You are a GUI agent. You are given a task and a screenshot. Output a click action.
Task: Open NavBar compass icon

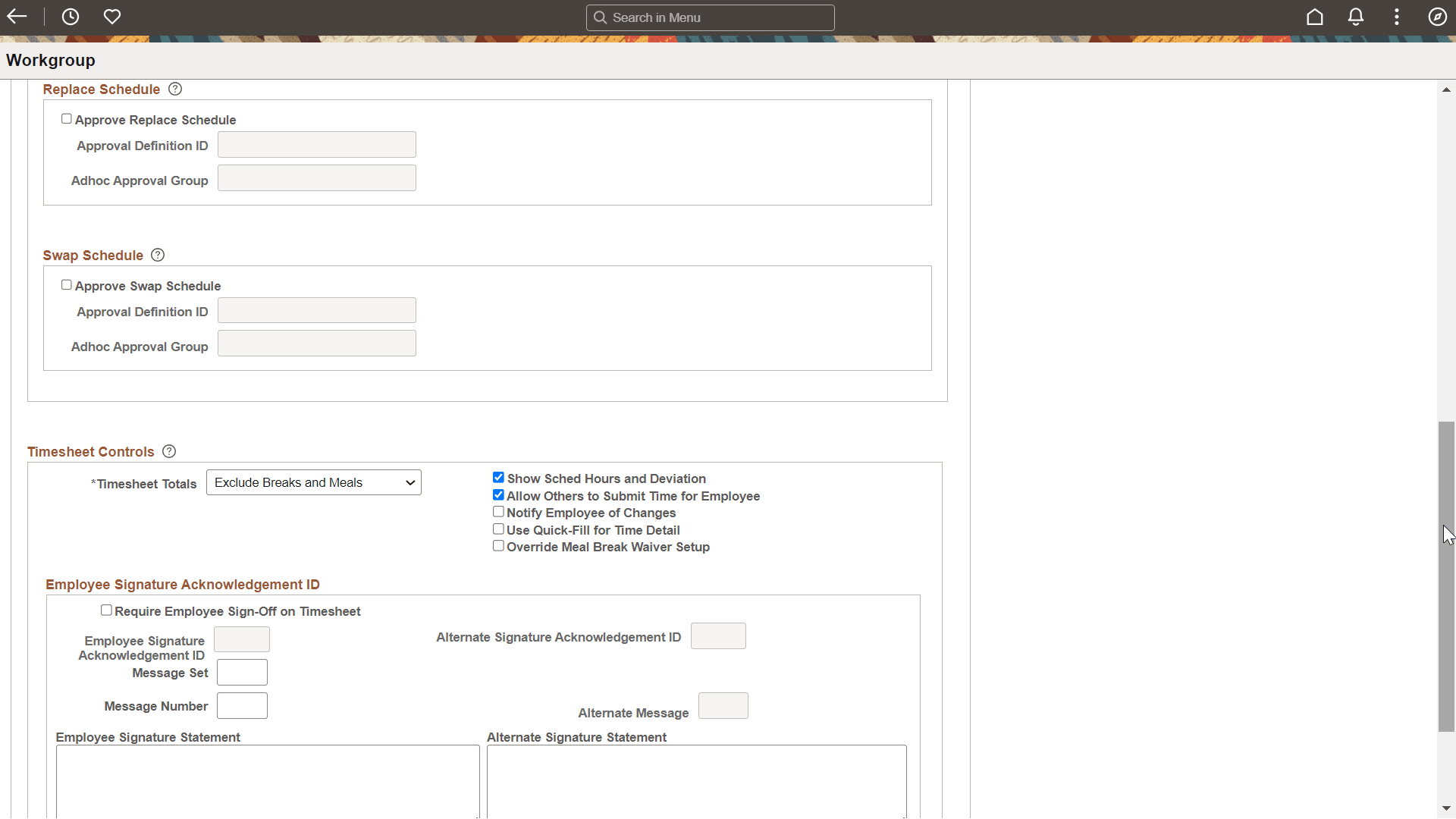point(1437,17)
